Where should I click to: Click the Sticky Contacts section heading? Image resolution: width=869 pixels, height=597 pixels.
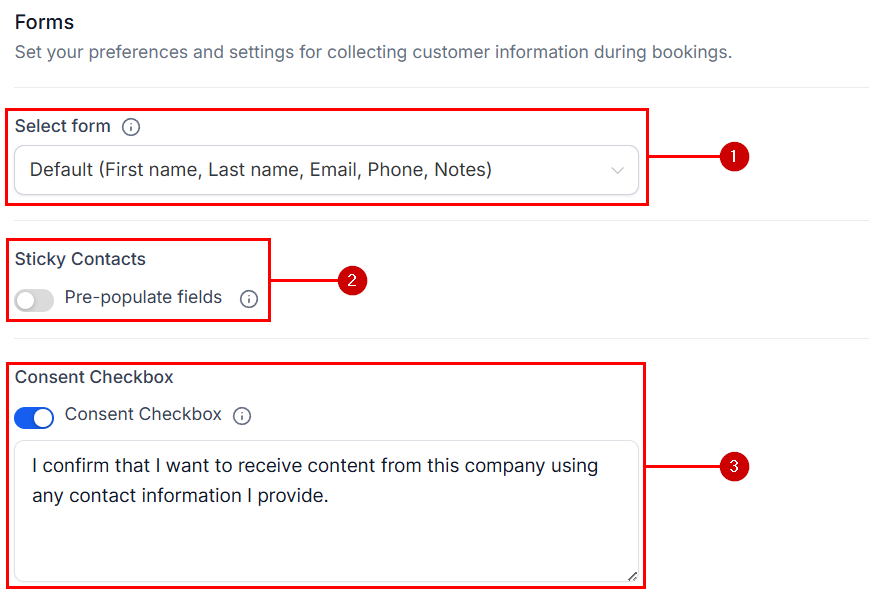click(80, 259)
